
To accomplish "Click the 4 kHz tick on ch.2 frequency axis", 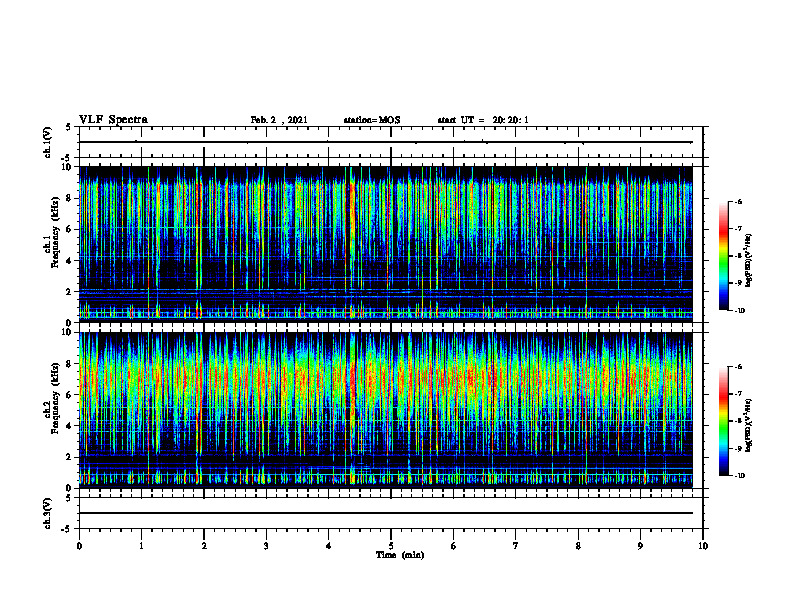I will (x=70, y=426).
